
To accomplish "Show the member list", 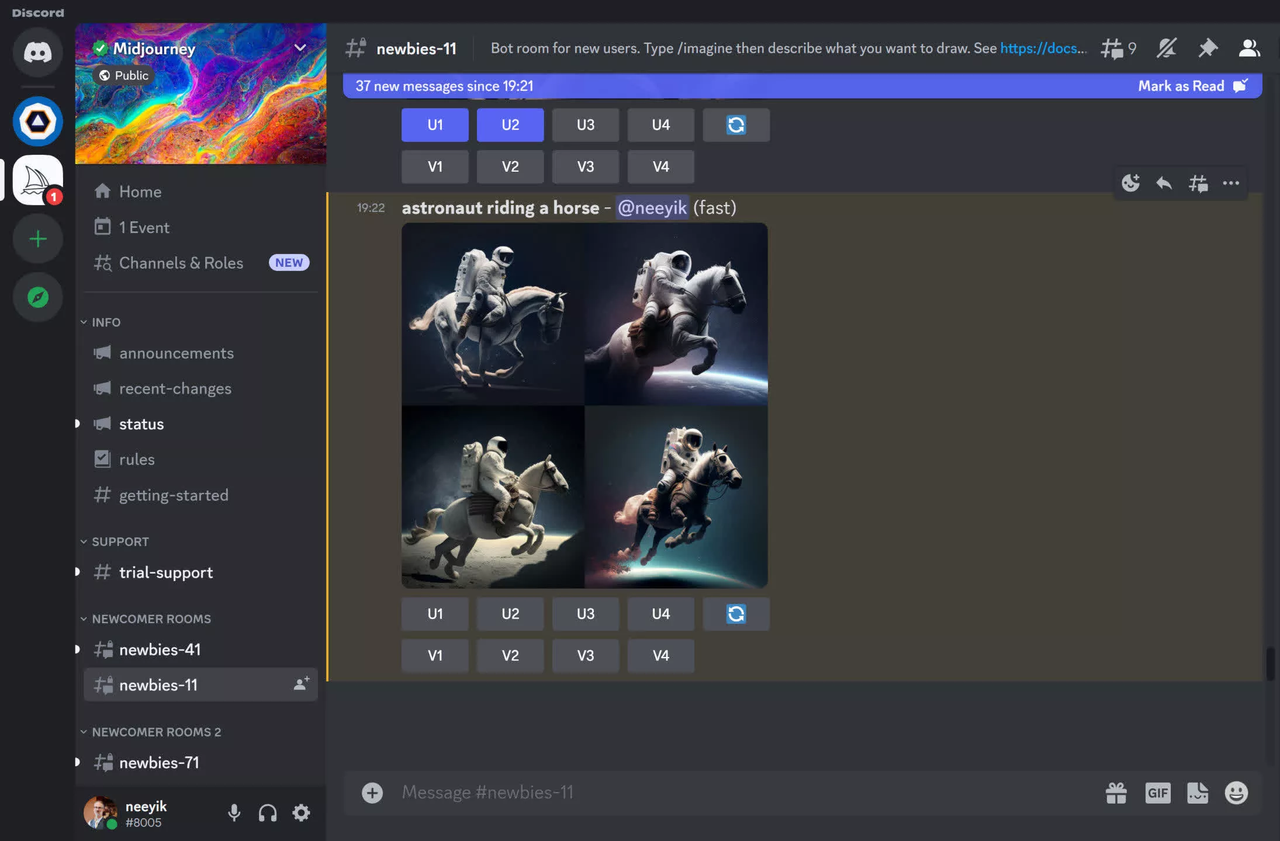I will [x=1249, y=47].
